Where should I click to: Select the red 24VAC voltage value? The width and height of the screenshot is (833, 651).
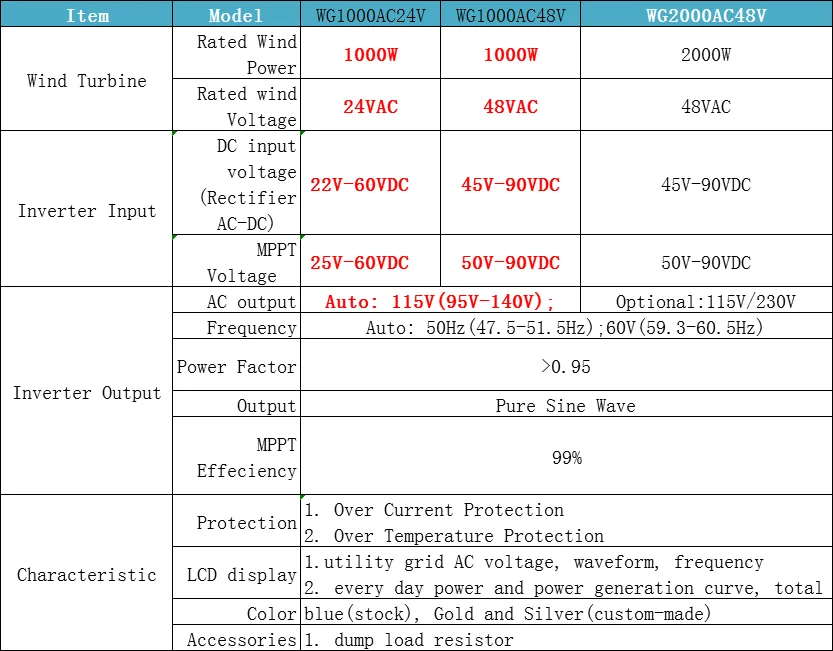click(x=370, y=107)
